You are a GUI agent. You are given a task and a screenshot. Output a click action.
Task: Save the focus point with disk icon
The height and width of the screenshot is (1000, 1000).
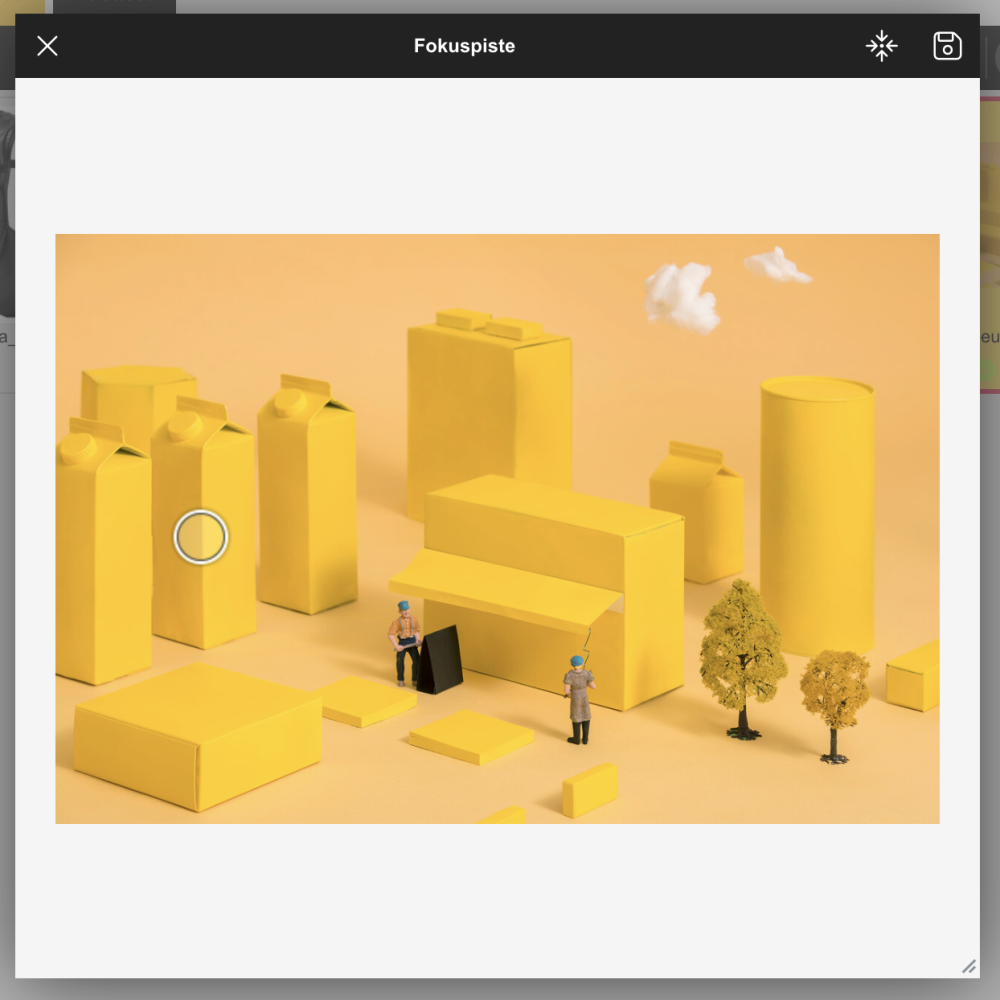click(947, 46)
